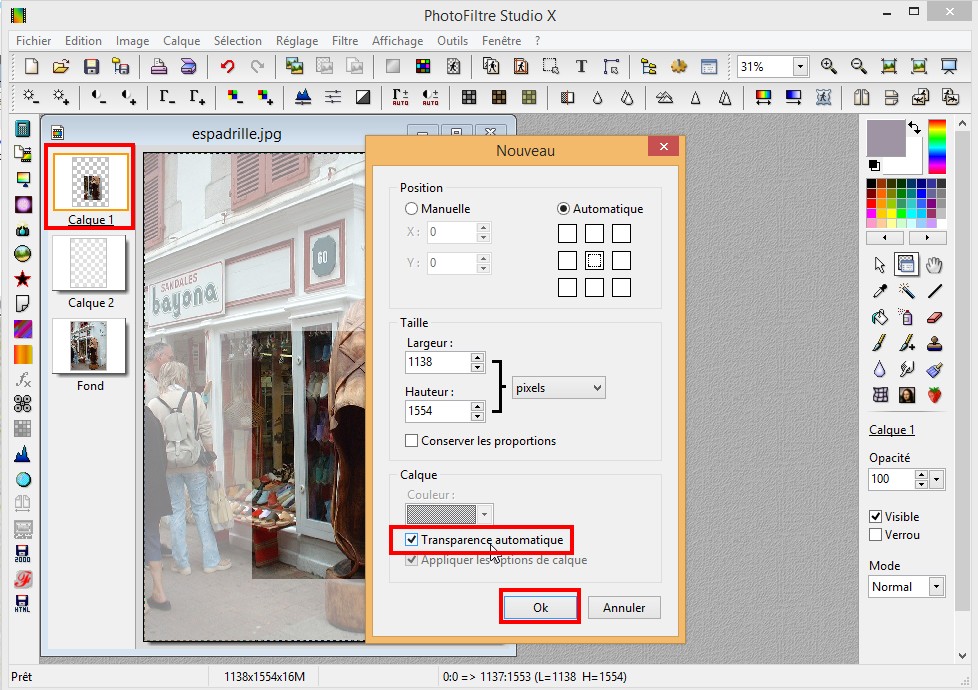Click the Mona Lisa art icon

click(x=906, y=395)
